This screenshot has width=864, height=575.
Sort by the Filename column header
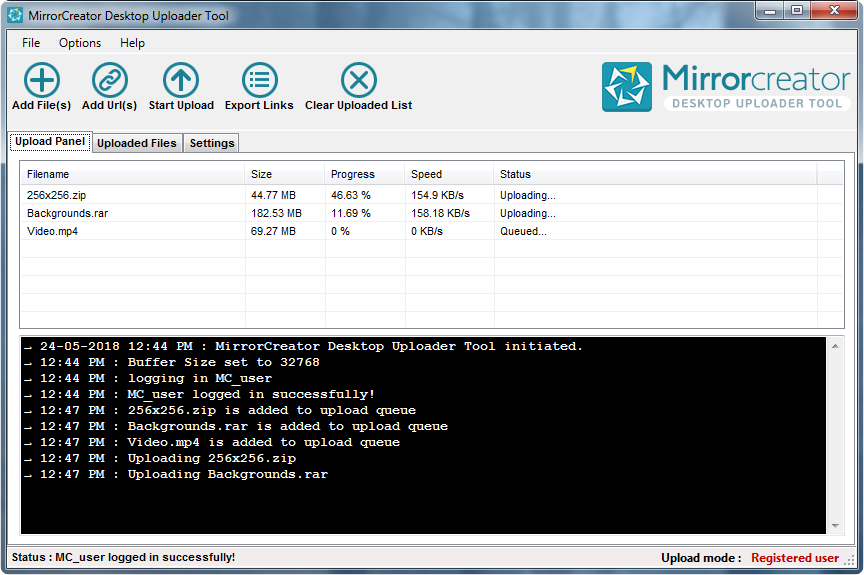pos(132,174)
